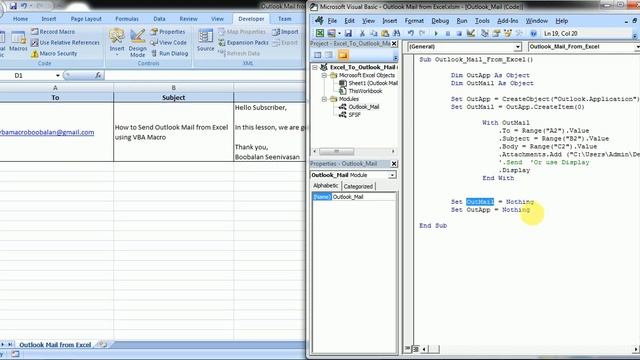The image size is (640, 360).
Task: Click the Copy icon in VBA toolbar
Action: [373, 33]
